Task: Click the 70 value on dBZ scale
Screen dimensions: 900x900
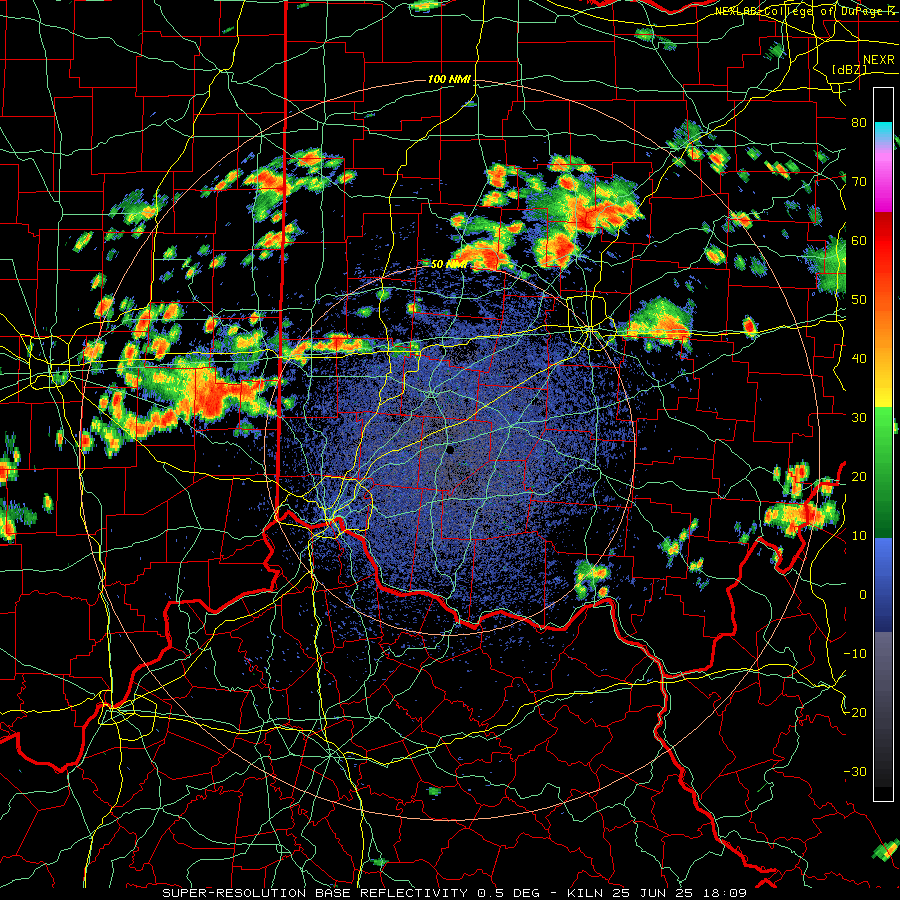Action: pyautogui.click(x=859, y=181)
